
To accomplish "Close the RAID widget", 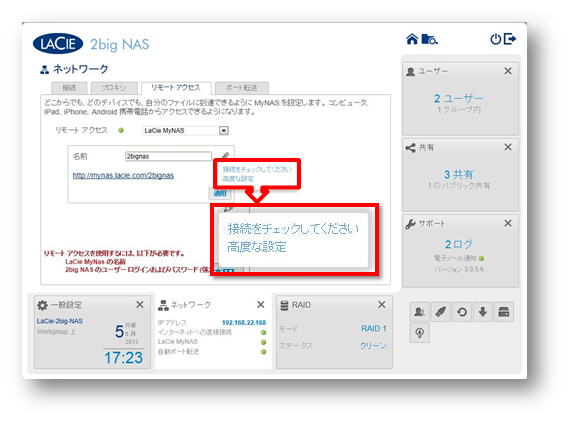I will [382, 305].
